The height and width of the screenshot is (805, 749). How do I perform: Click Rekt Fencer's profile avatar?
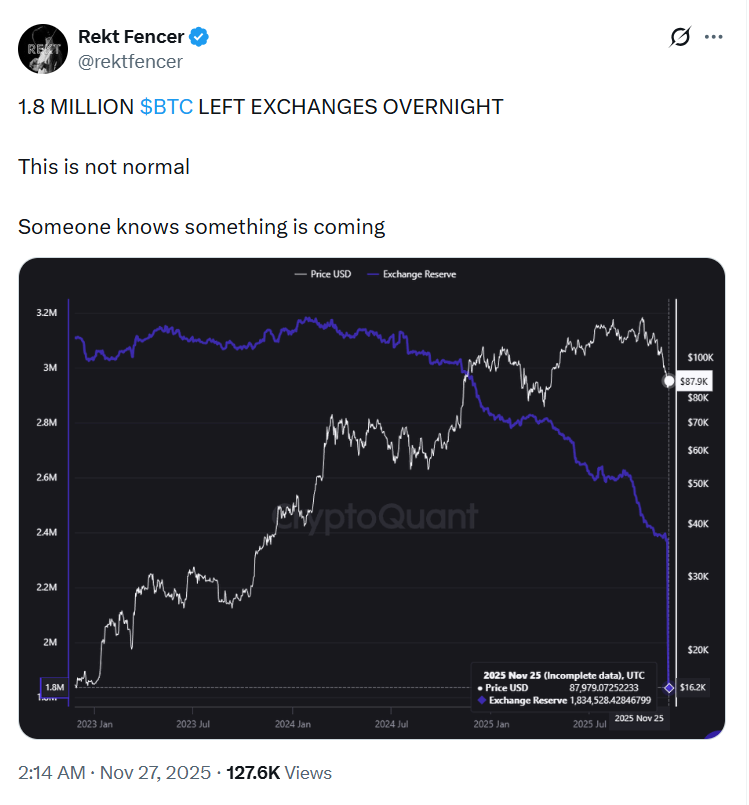[x=43, y=48]
